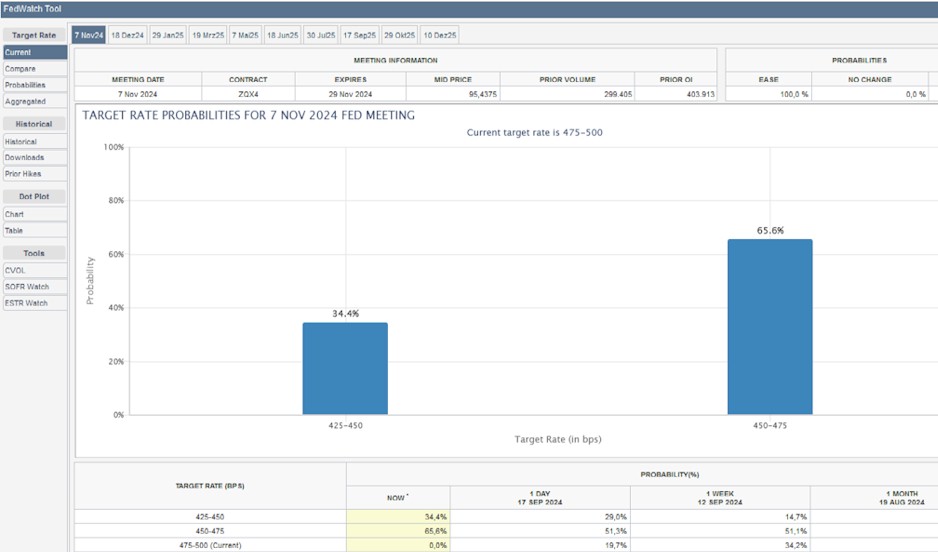Open the Historical item under Historical section
The width and height of the screenshot is (938, 552).
point(35,142)
